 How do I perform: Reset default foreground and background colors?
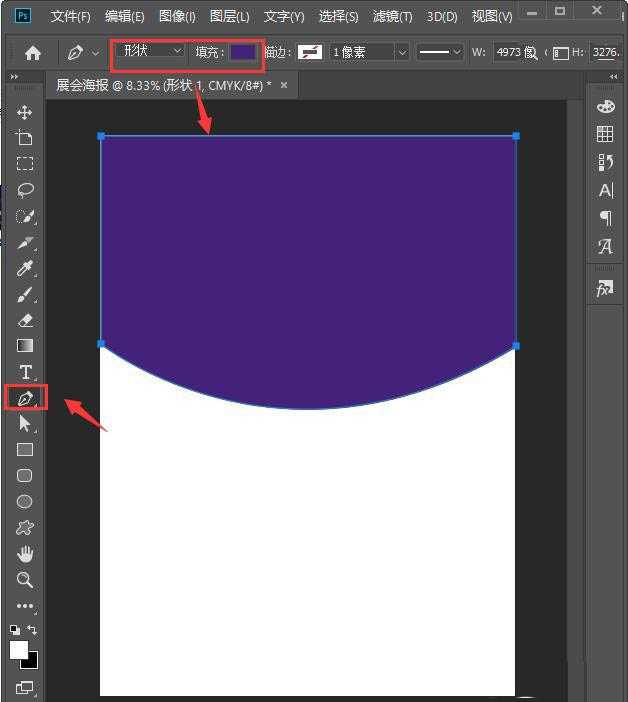pyautogui.click(x=14, y=630)
